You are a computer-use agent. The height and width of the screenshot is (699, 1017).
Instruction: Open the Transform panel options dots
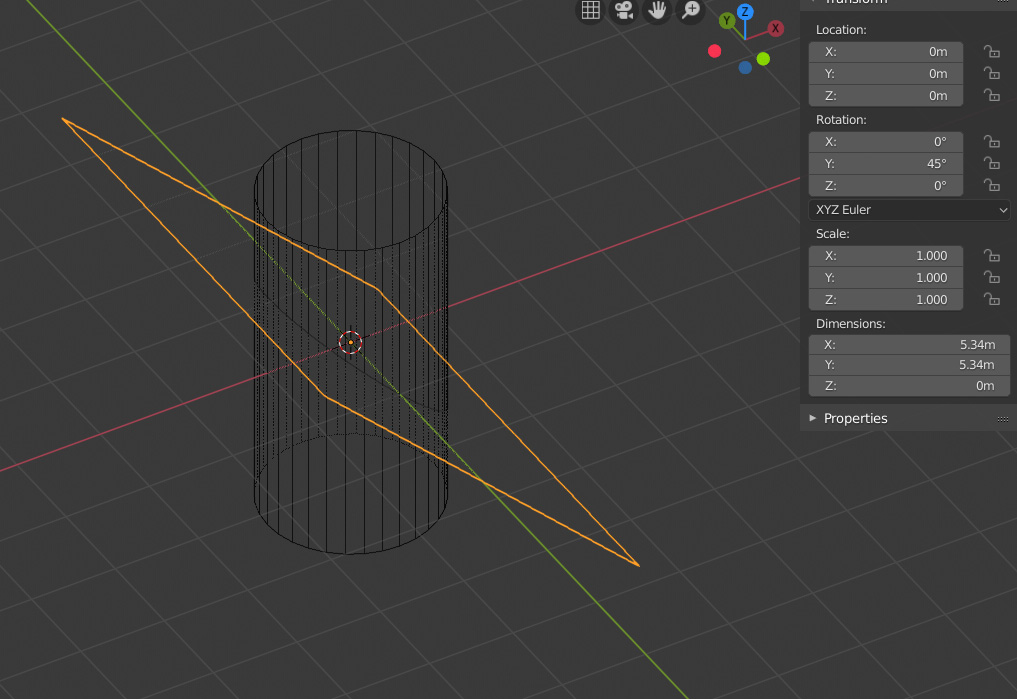1002,3
